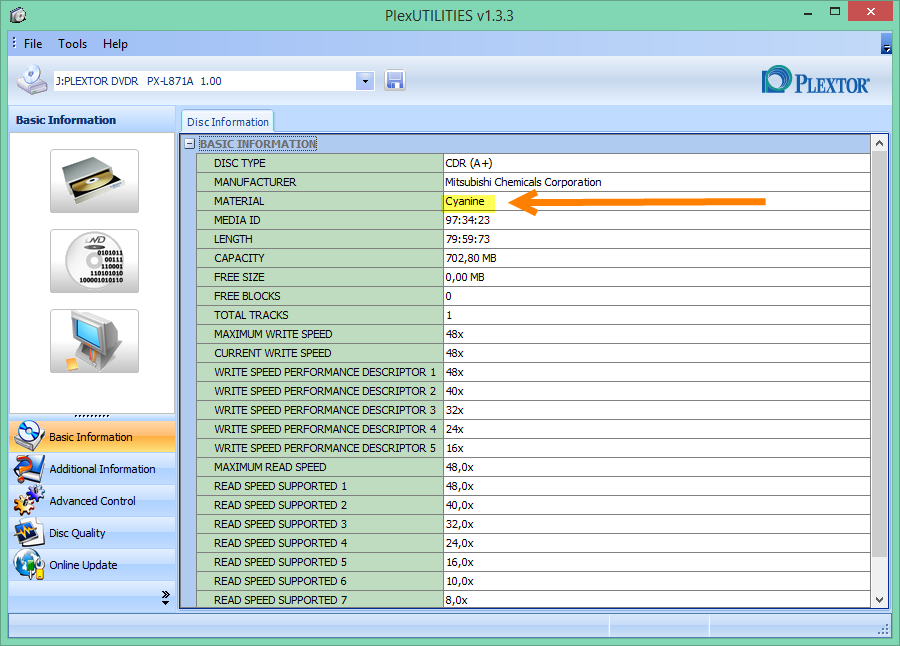Click the drive info icon in left panel
The height and width of the screenshot is (646, 900).
[x=94, y=181]
